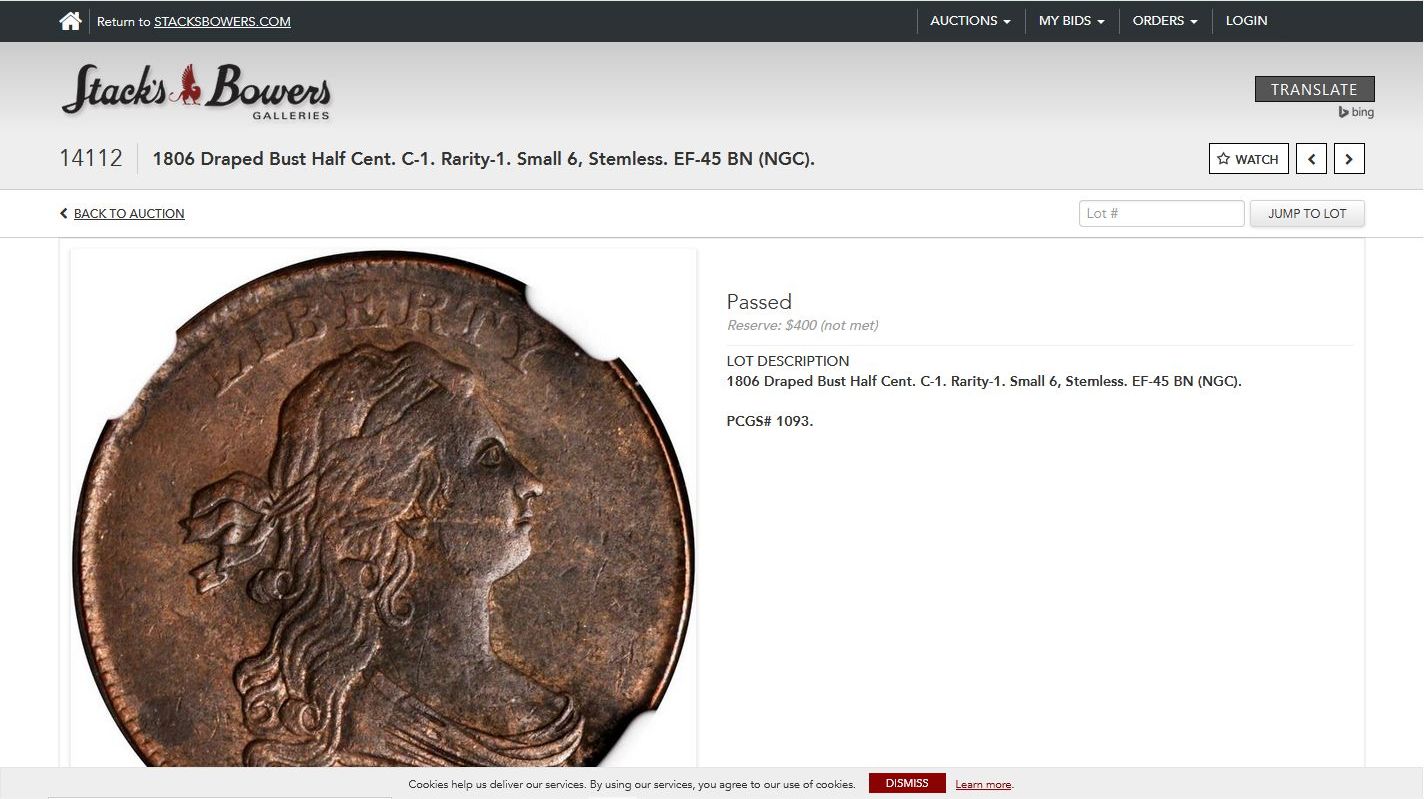Focus the Lot # input field
1424x799 pixels.
(x=1161, y=213)
